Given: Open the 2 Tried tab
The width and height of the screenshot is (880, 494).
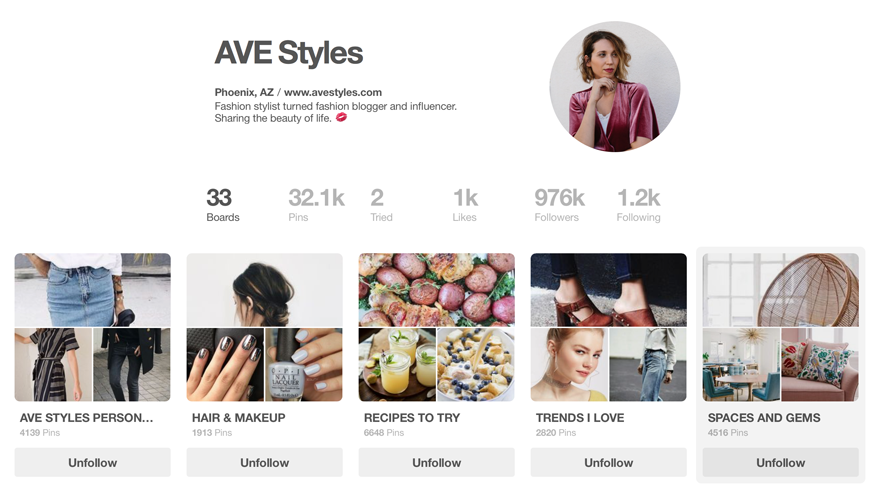Looking at the screenshot, I should pos(381,205).
